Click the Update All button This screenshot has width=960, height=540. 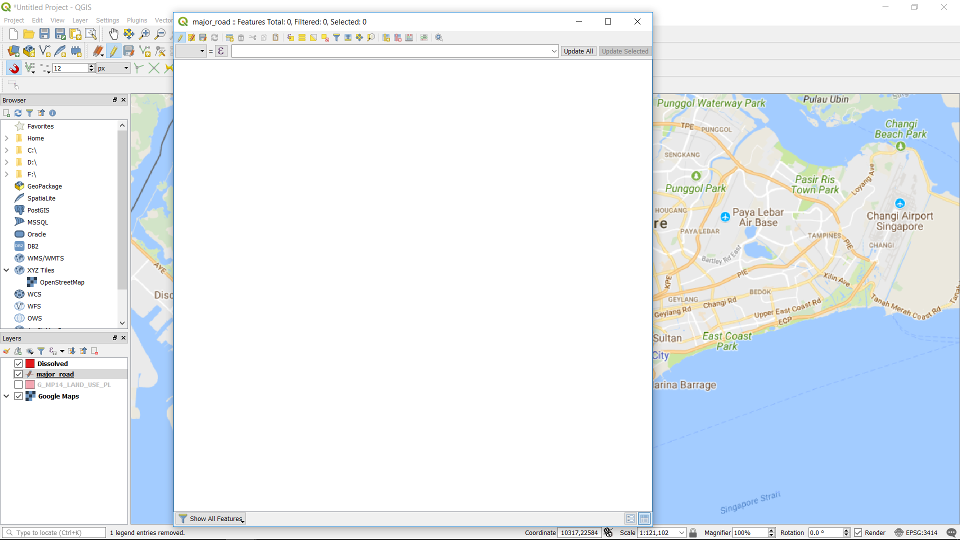pos(578,51)
